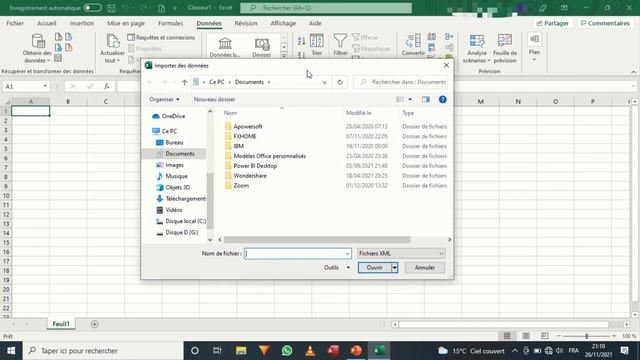Open Windows Start menu
The height and width of the screenshot is (360, 640).
point(11,351)
